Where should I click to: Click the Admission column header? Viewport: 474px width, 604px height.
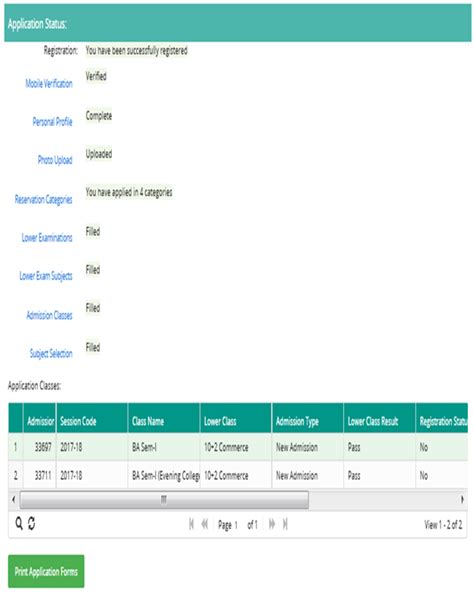click(x=40, y=418)
